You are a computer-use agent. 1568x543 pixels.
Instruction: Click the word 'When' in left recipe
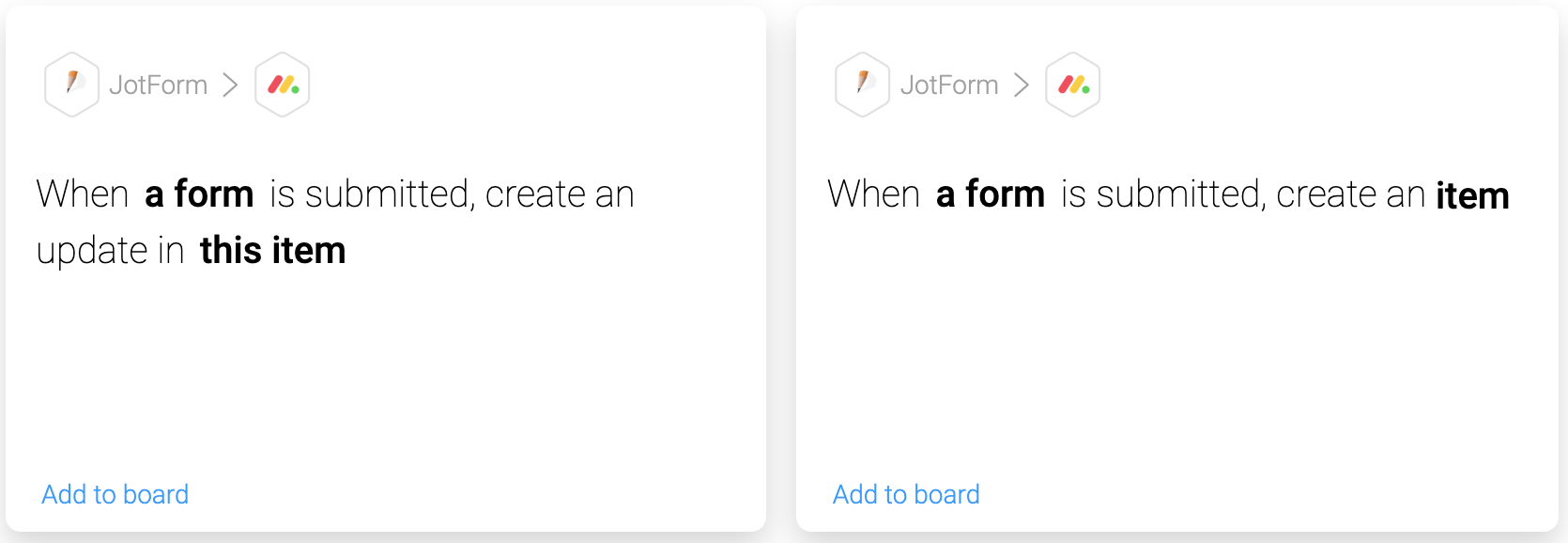point(83,194)
